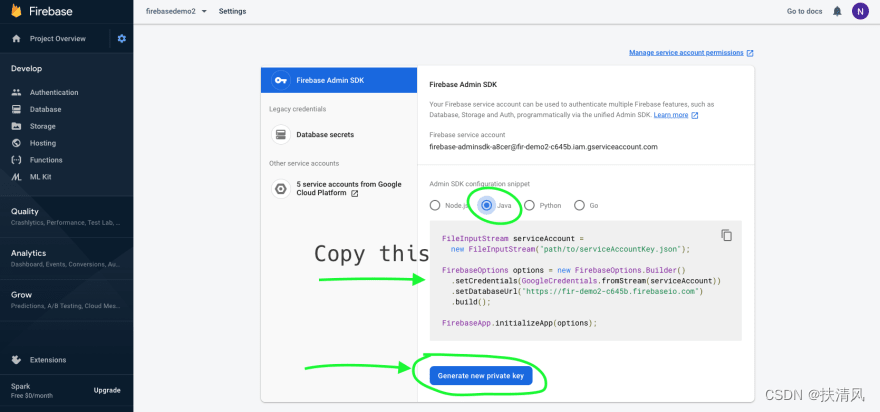Open Extensions in the sidebar

coord(48,360)
